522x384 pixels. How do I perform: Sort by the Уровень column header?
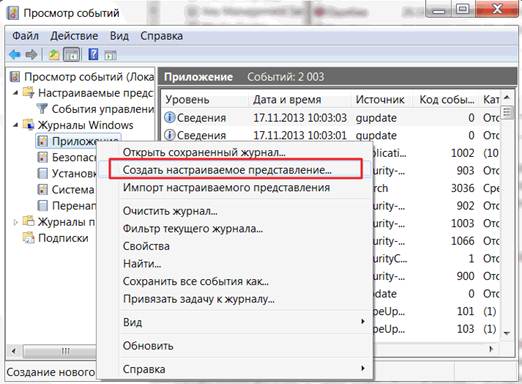(205, 99)
